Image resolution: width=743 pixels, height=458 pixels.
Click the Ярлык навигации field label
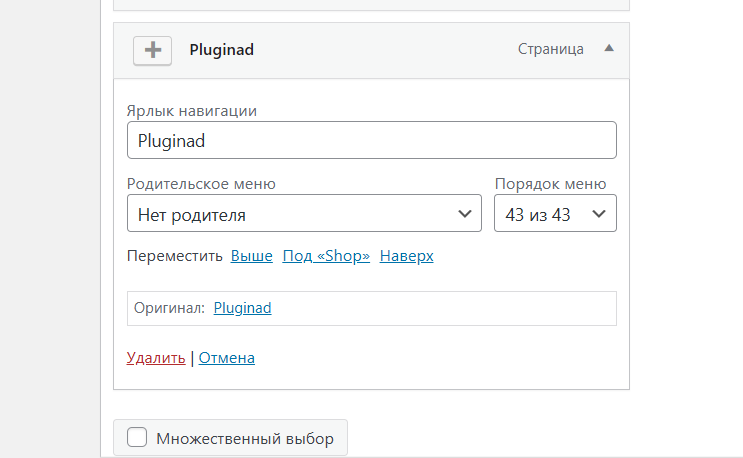point(192,111)
